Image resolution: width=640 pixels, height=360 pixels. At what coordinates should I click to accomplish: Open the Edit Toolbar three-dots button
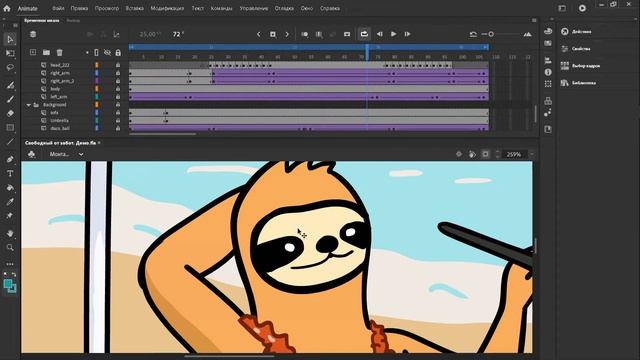pyautogui.click(x=10, y=264)
